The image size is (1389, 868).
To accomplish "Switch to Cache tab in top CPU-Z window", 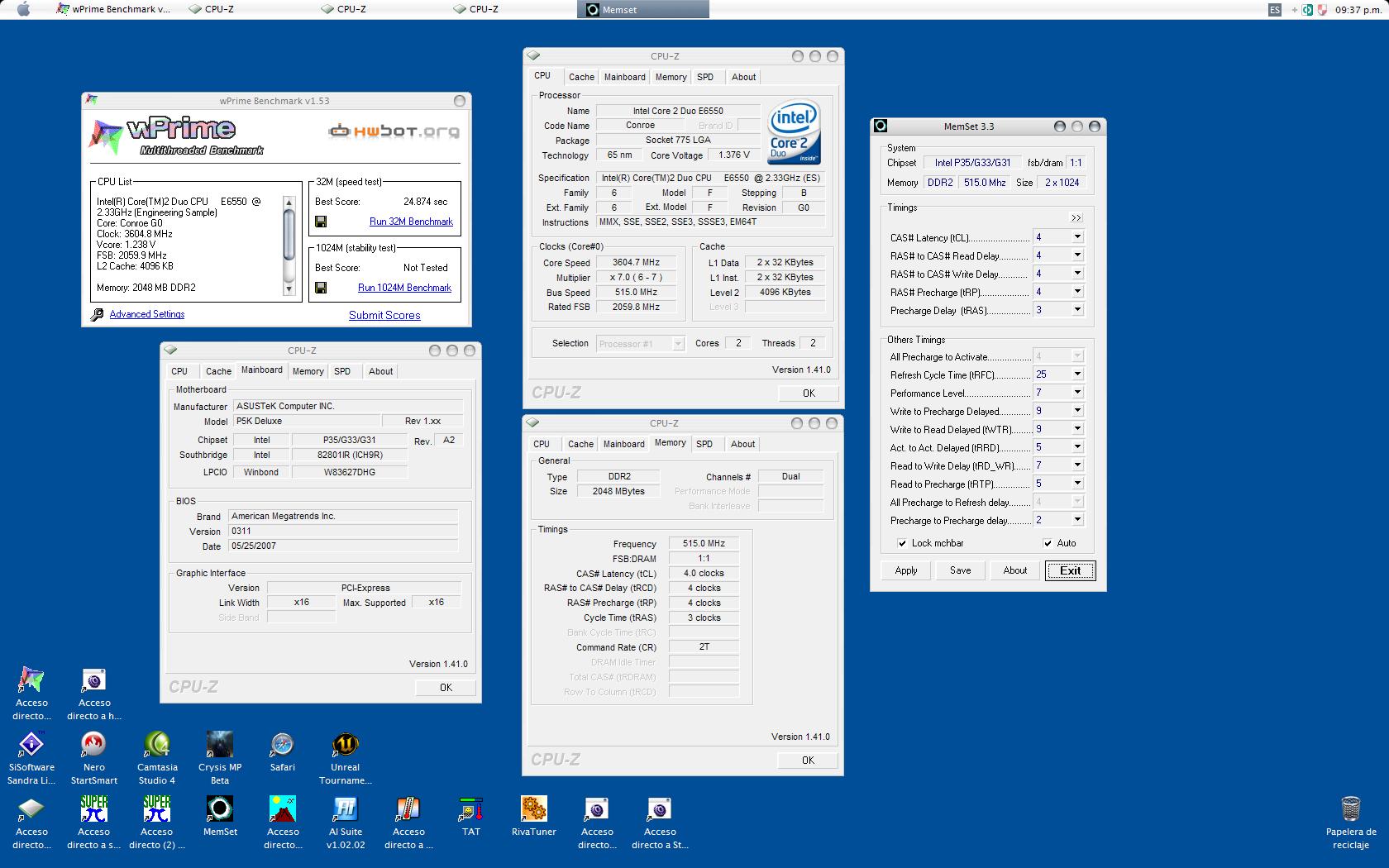I will click(581, 77).
